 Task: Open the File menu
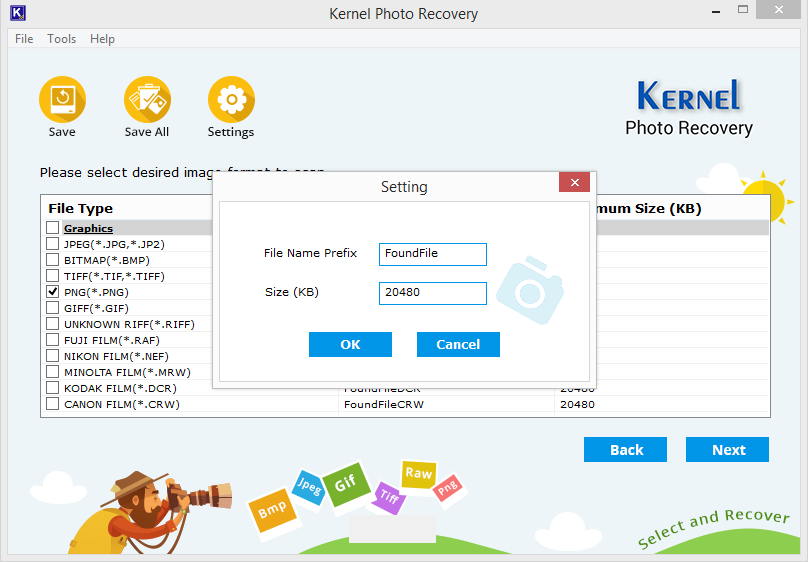click(x=24, y=39)
